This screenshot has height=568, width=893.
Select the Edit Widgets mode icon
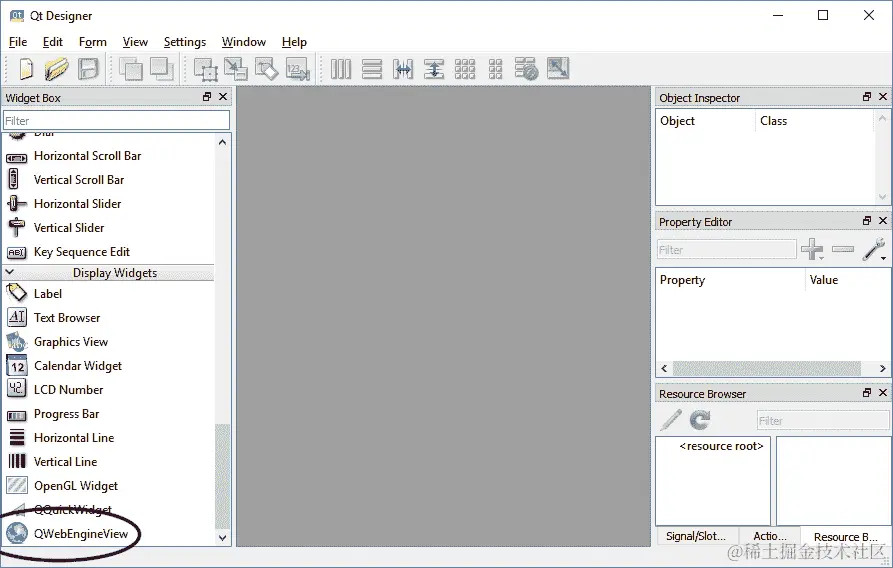pyautogui.click(x=205, y=69)
